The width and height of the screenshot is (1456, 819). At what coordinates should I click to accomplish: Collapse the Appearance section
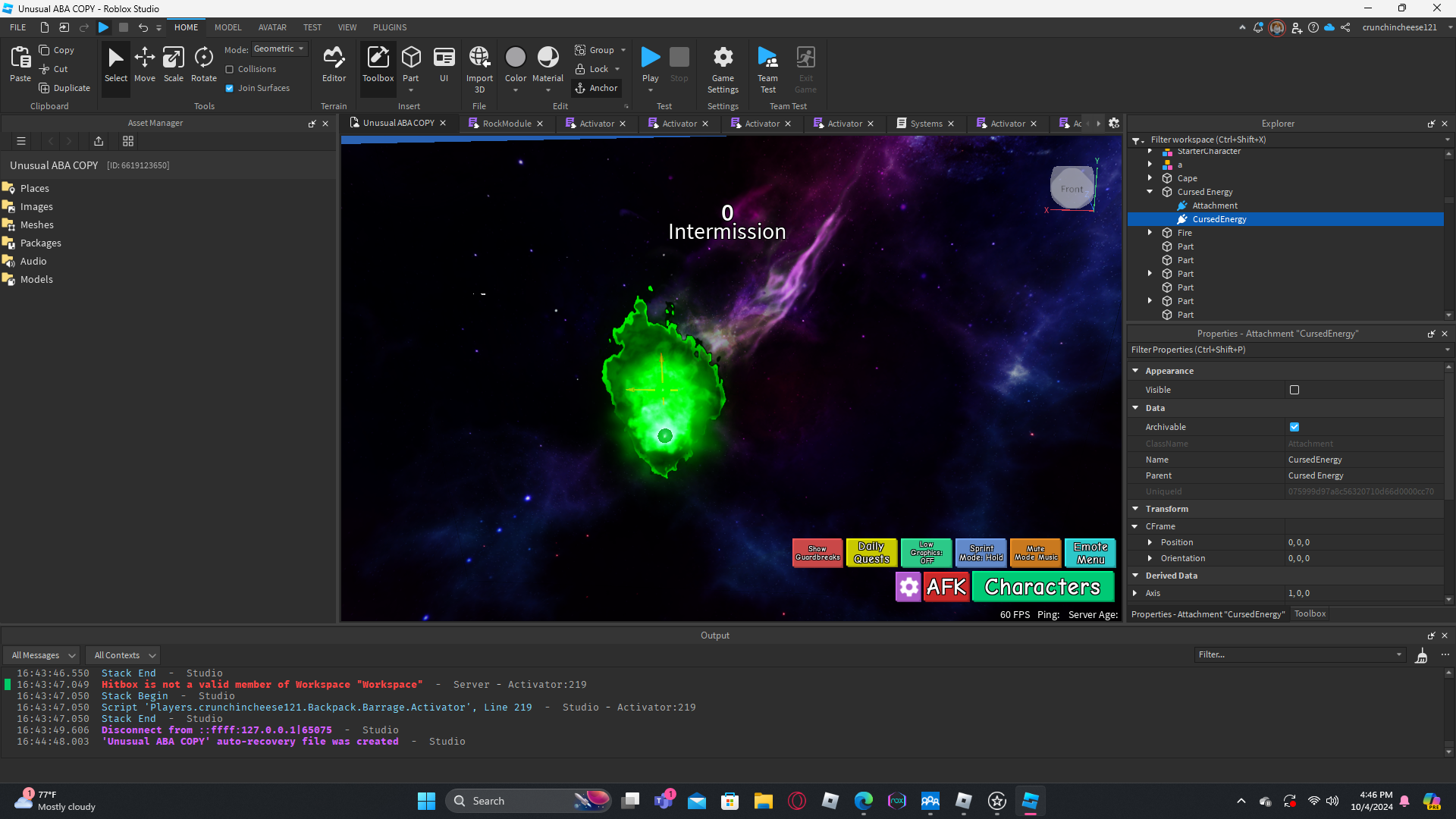[x=1135, y=371]
